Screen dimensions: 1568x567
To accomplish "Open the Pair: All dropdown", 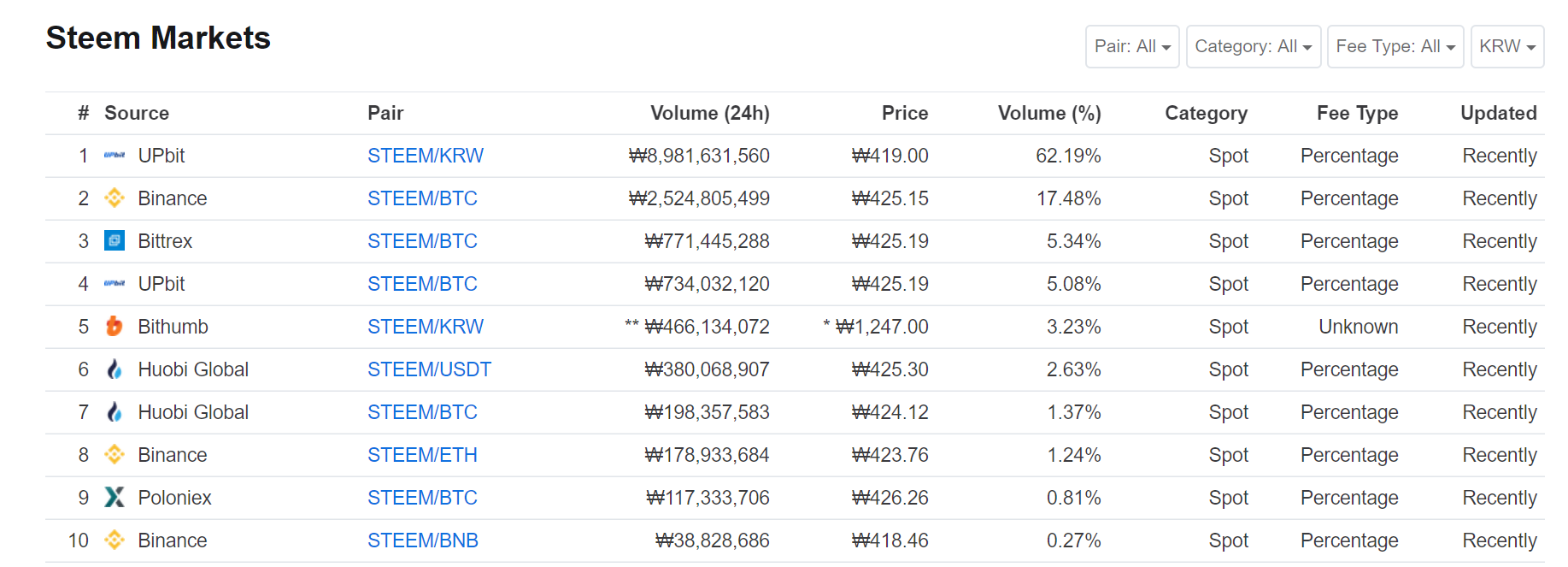I will pyautogui.click(x=1132, y=46).
